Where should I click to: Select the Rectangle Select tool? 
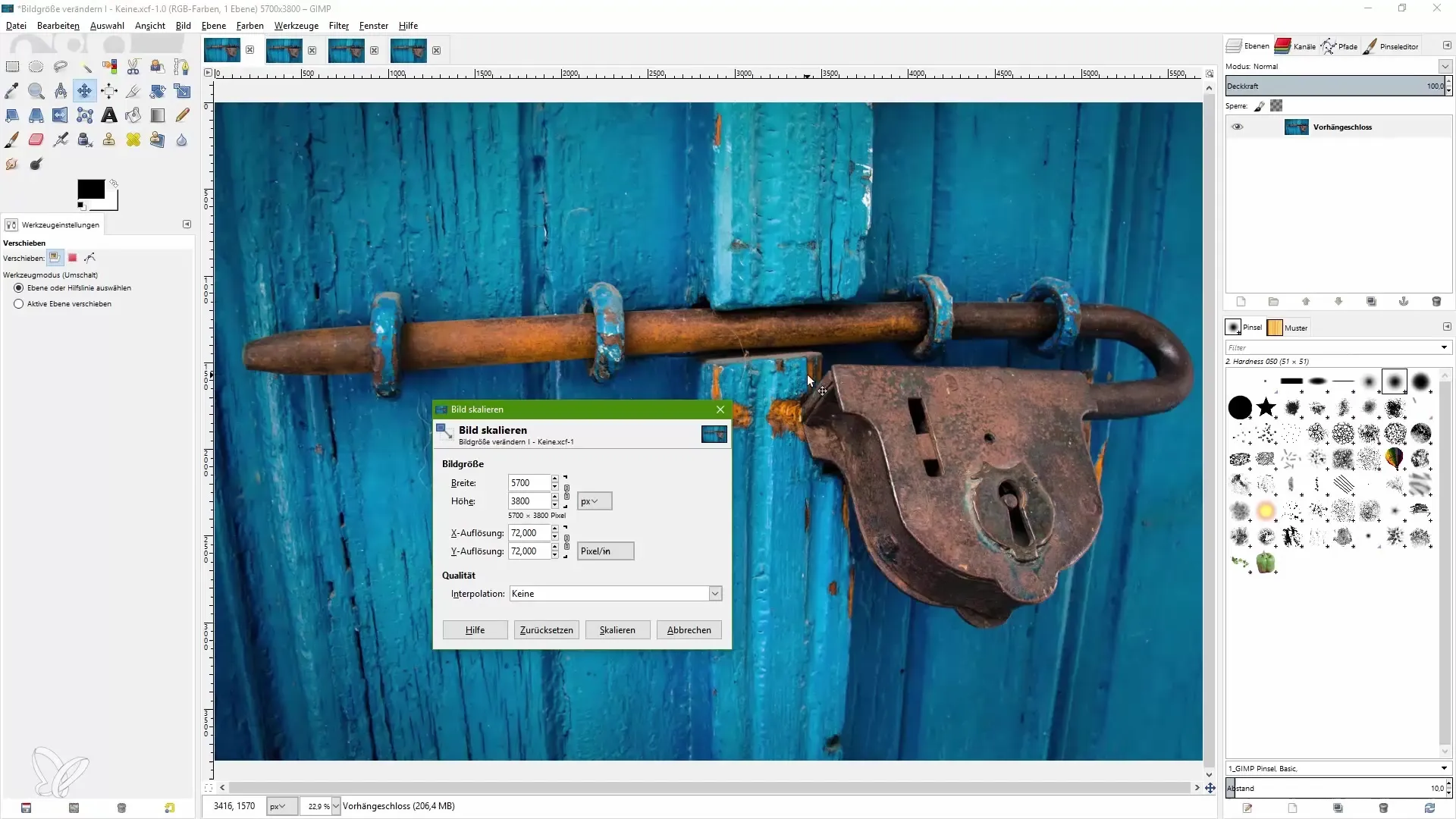pyautogui.click(x=12, y=67)
